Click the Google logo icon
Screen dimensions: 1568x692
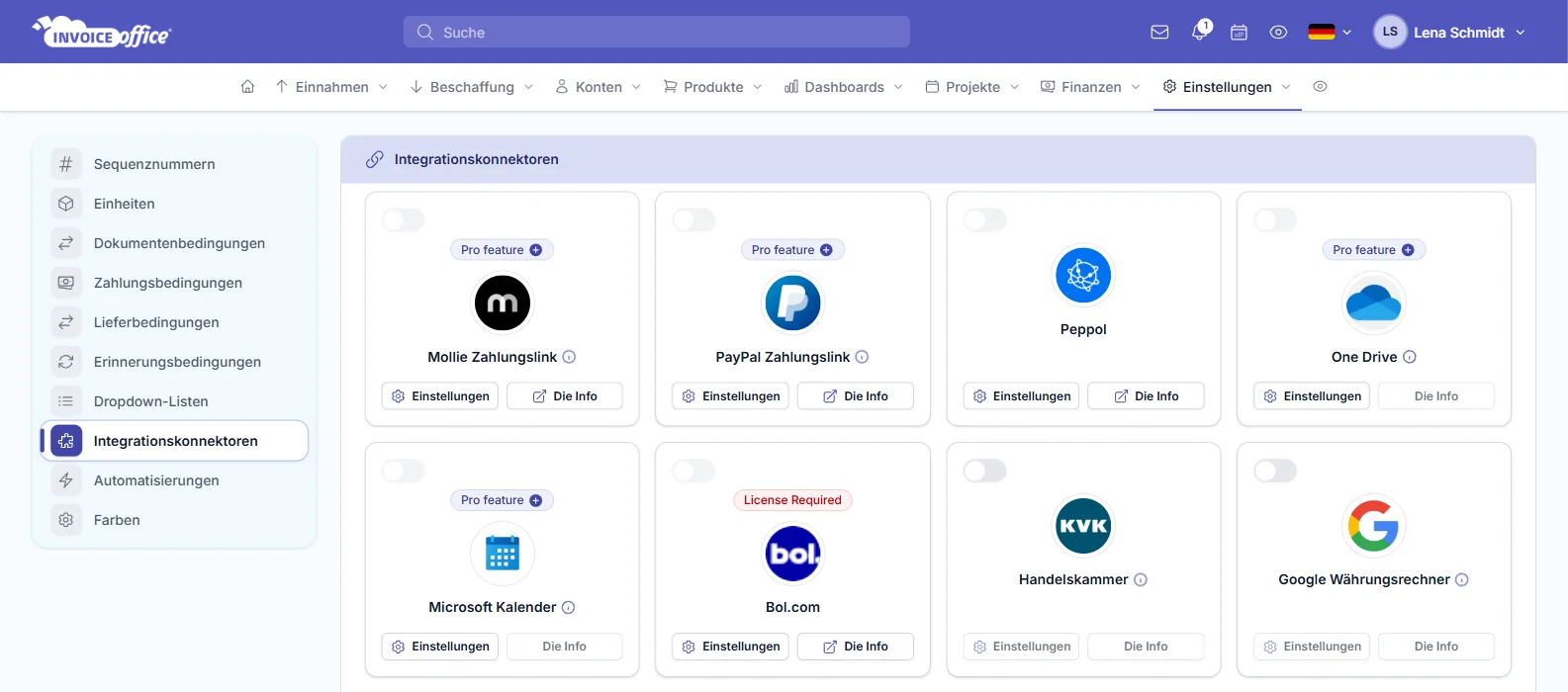pos(1374,526)
